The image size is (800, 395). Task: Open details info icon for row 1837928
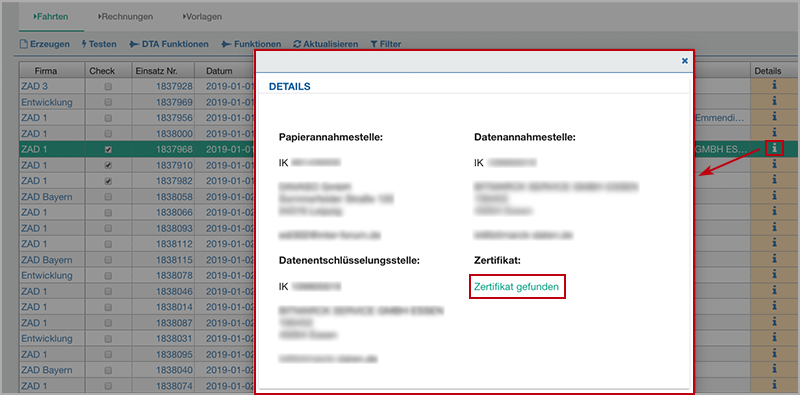(x=774, y=86)
